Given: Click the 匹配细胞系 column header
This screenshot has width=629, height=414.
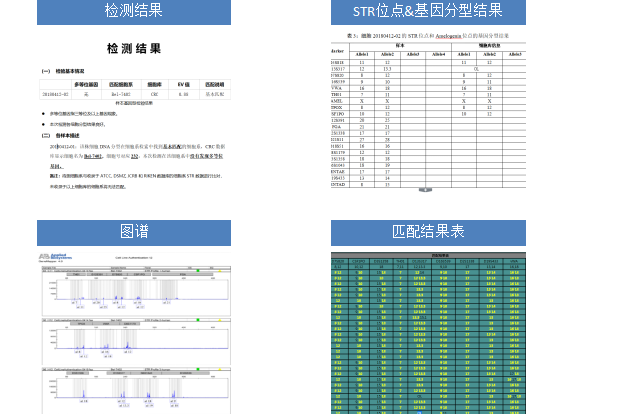Looking at the screenshot, I should coord(120,85).
